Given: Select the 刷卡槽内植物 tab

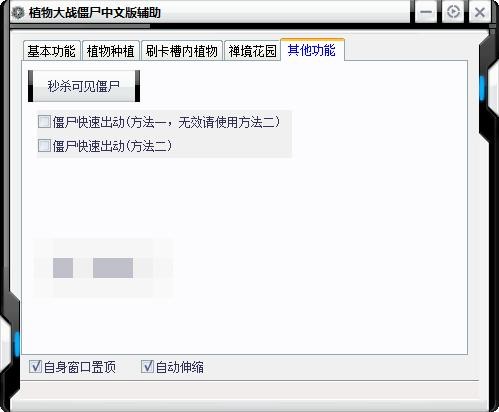Looking at the screenshot, I should point(182,51).
